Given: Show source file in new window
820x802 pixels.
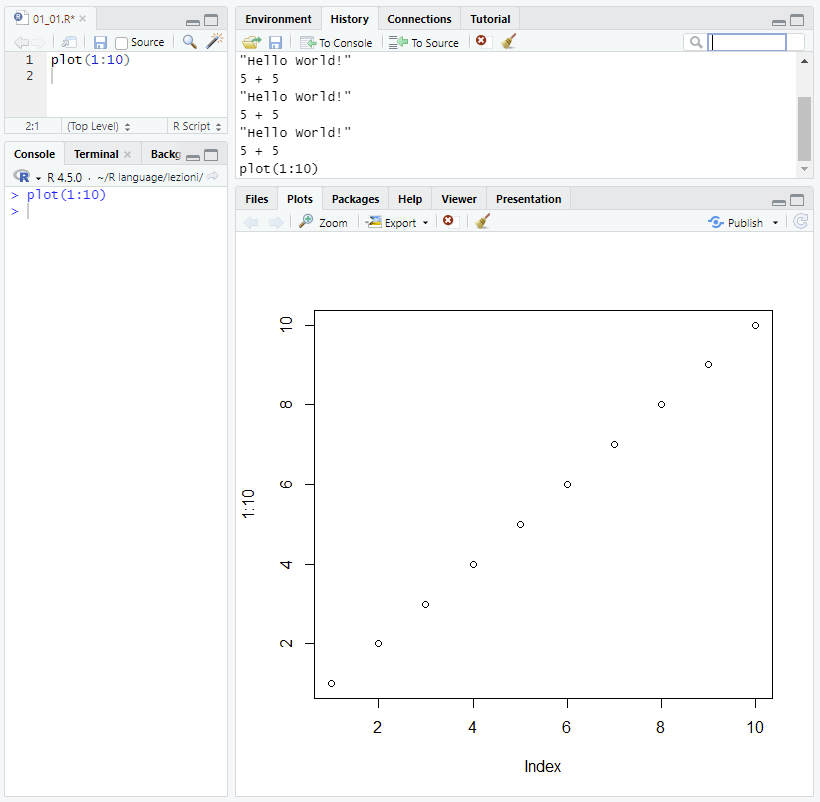Looking at the screenshot, I should pyautogui.click(x=69, y=42).
